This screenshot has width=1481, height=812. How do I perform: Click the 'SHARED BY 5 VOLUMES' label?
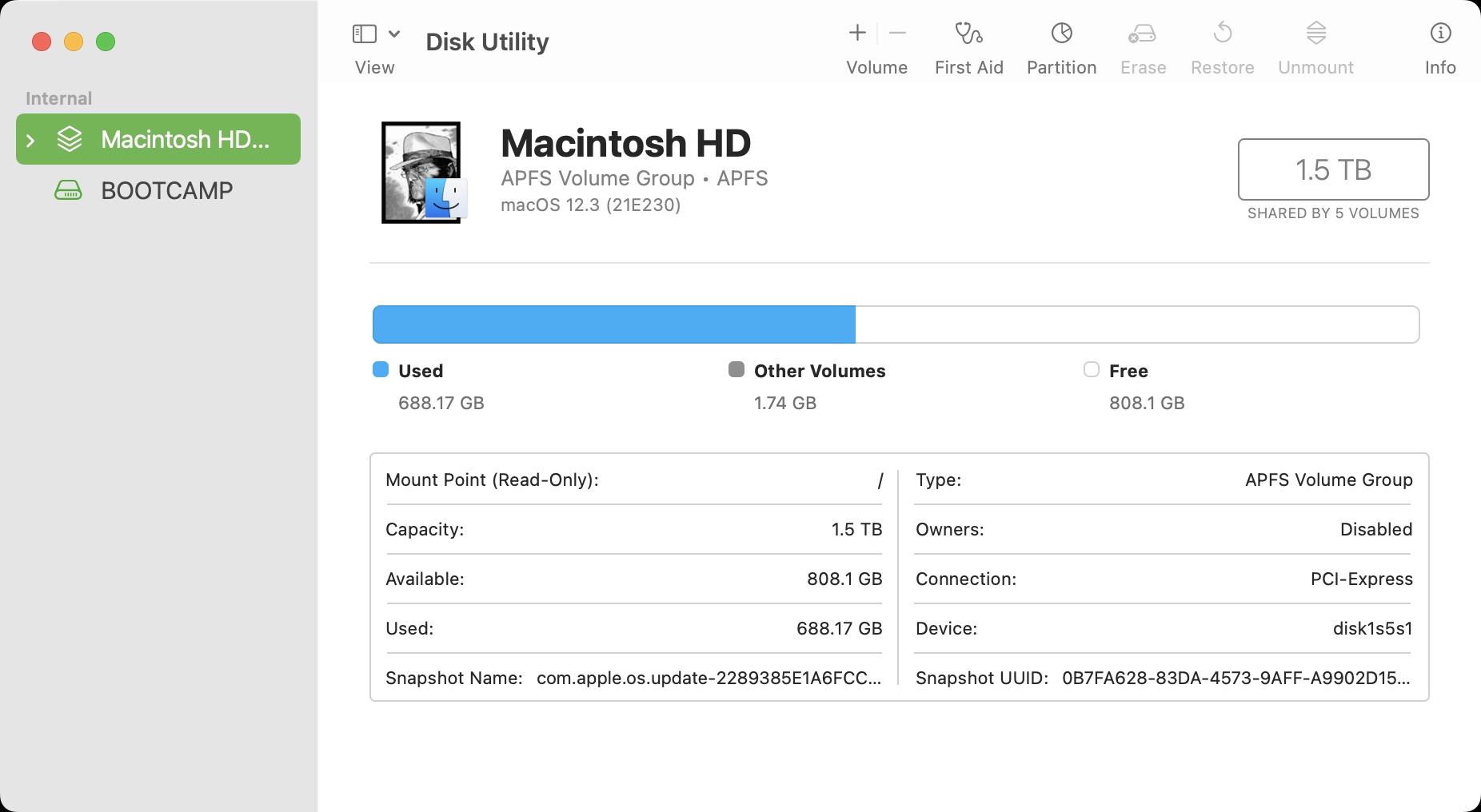[1333, 213]
